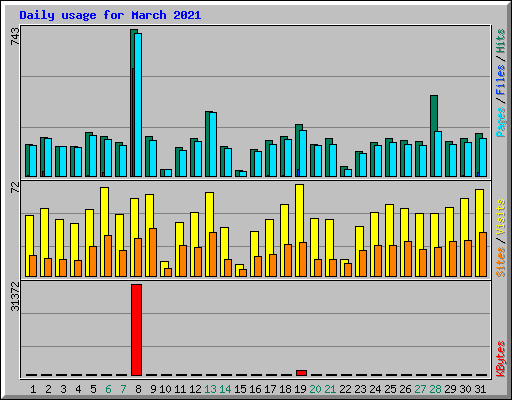Click the orange sites bar for day 13
512x400 pixels.
[x=213, y=254]
